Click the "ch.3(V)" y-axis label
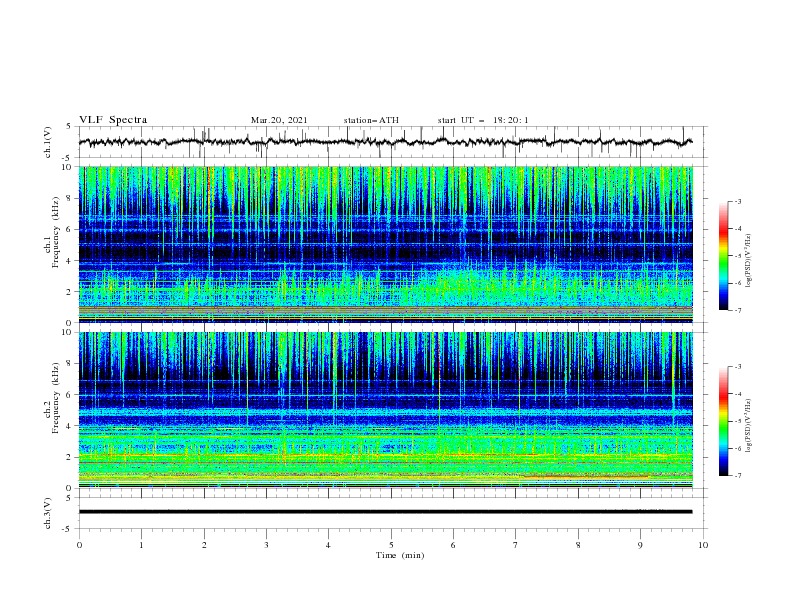This screenshot has width=792, height=612. [48, 513]
